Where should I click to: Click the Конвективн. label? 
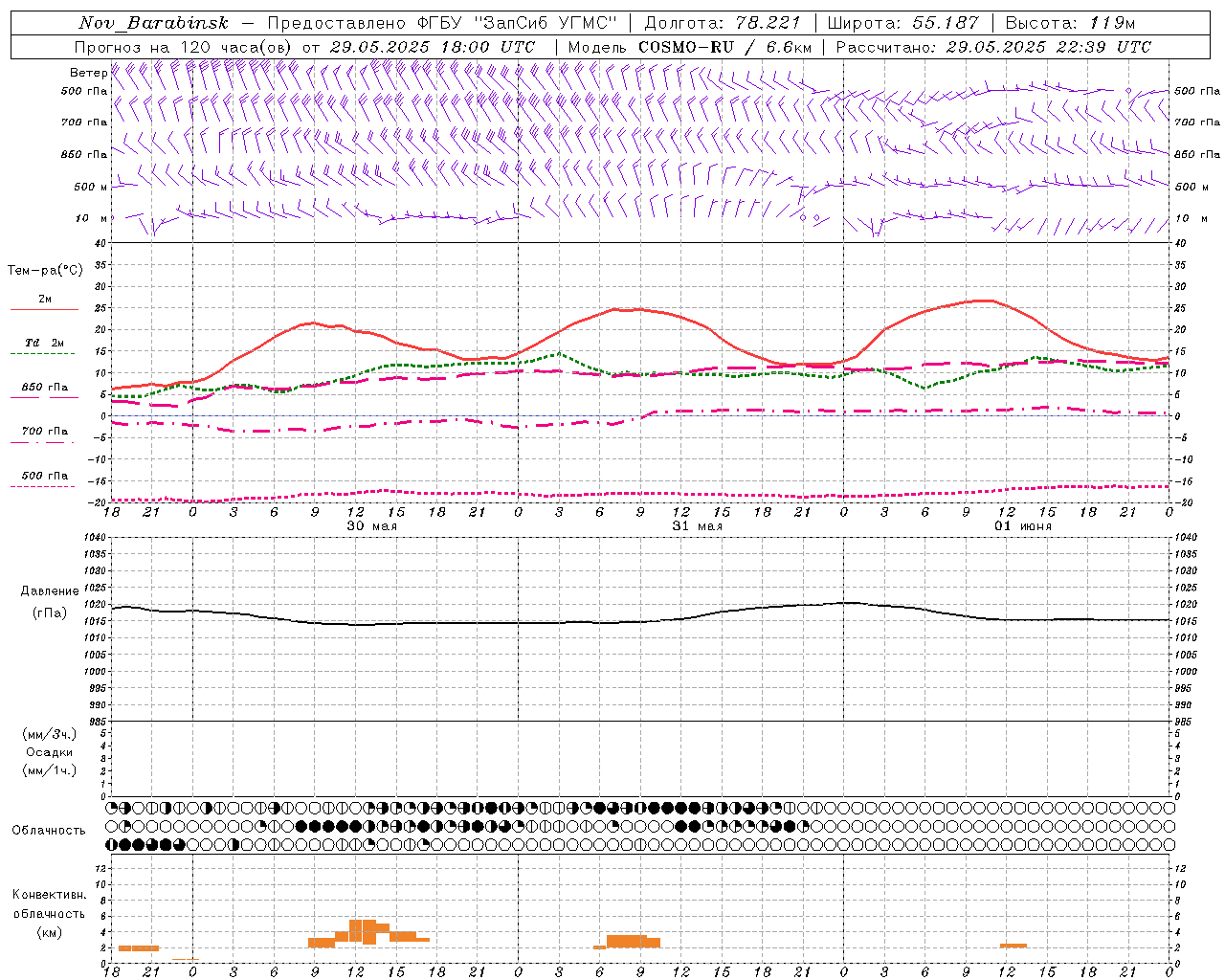[x=49, y=895]
